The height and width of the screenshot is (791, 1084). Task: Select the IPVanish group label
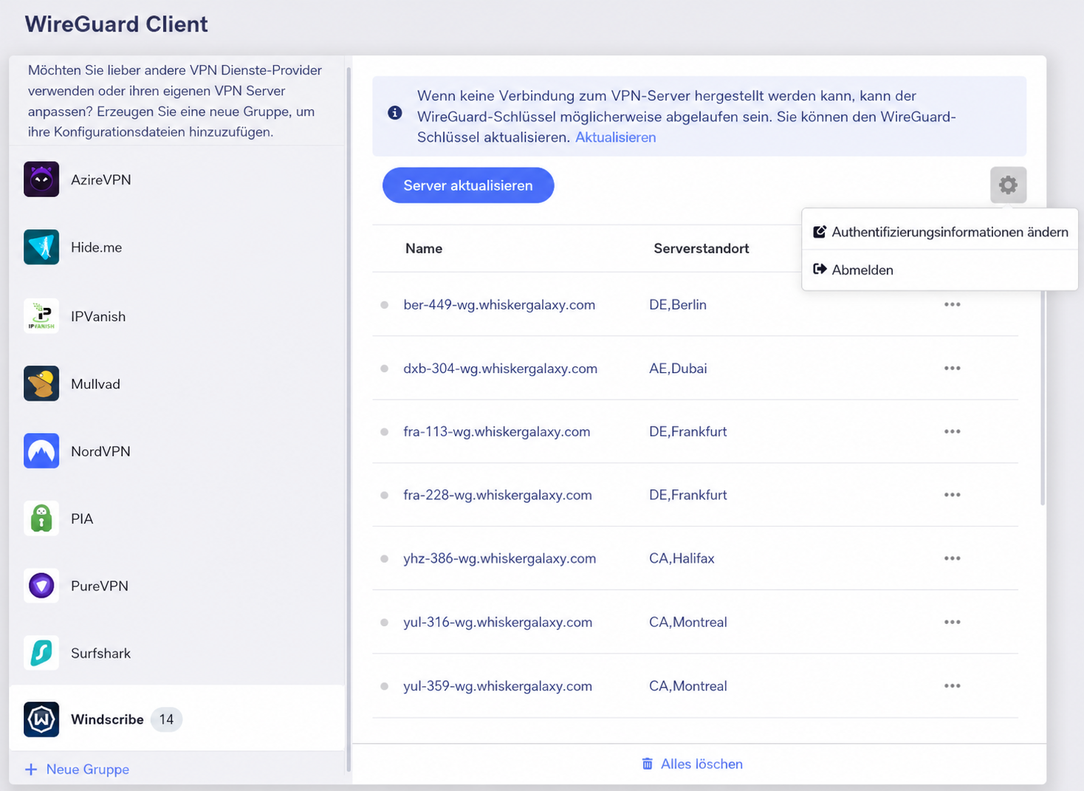pyautogui.click(x=98, y=317)
